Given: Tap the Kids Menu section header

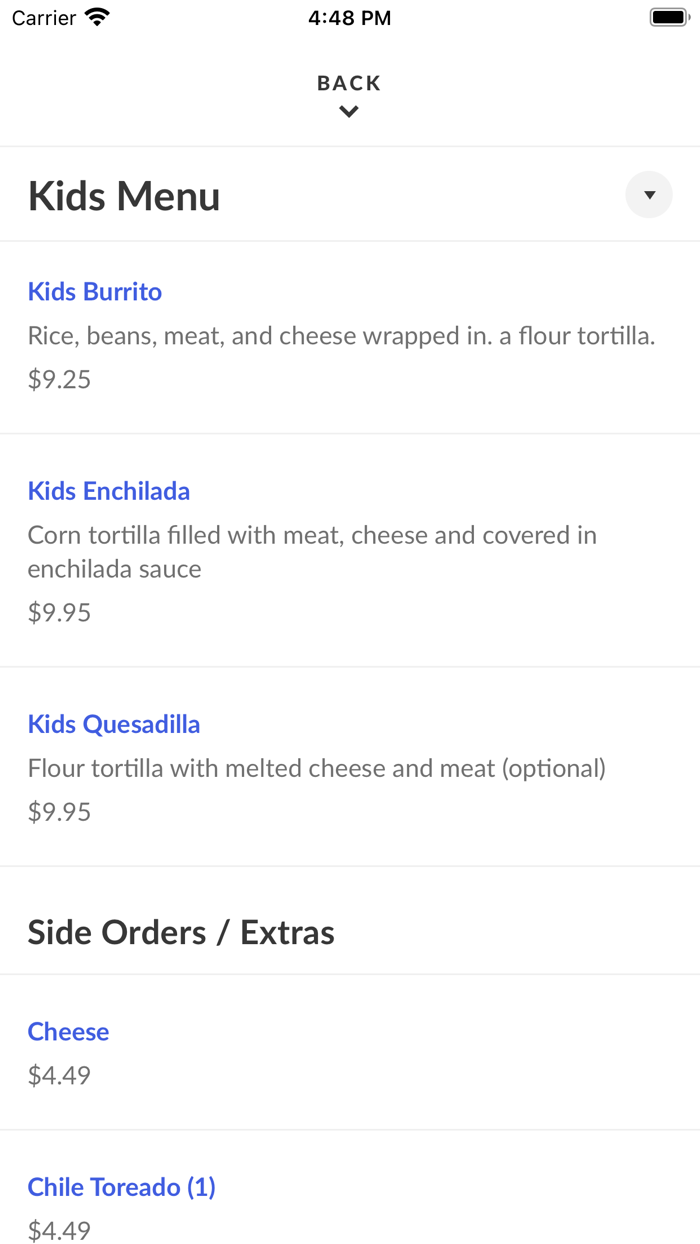Looking at the screenshot, I should (123, 195).
